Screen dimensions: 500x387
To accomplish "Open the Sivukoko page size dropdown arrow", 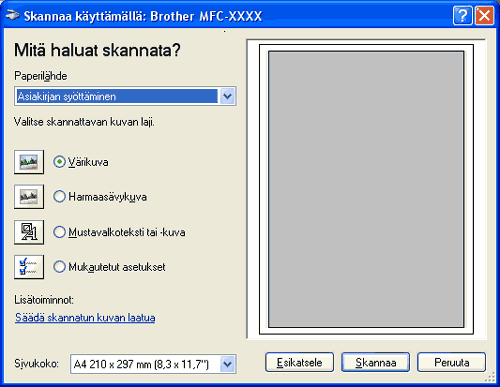I will click(x=227, y=364).
